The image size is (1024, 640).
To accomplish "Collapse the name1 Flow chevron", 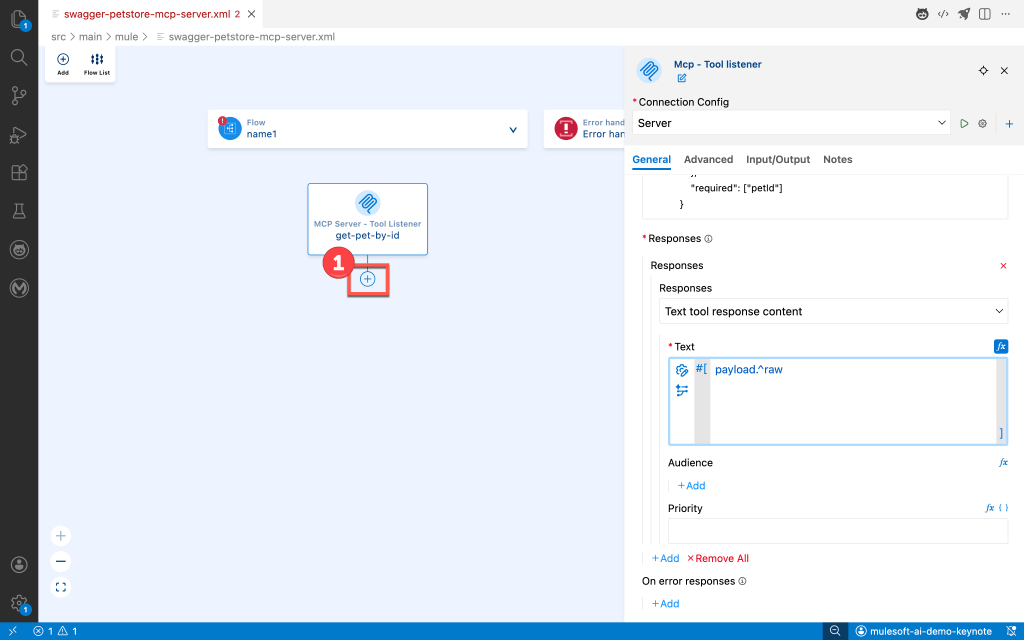I will [513, 129].
